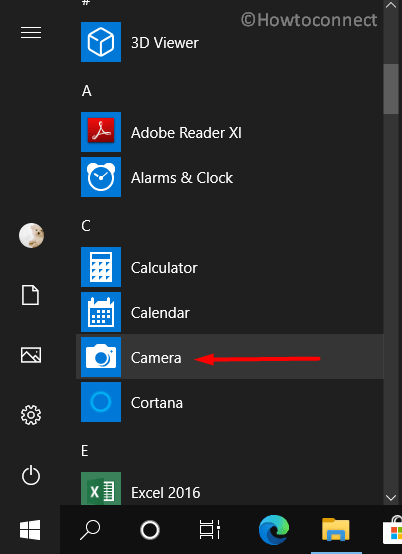The width and height of the screenshot is (402, 554).
Task: Click the 'Calendar' label
Action: [x=160, y=313]
